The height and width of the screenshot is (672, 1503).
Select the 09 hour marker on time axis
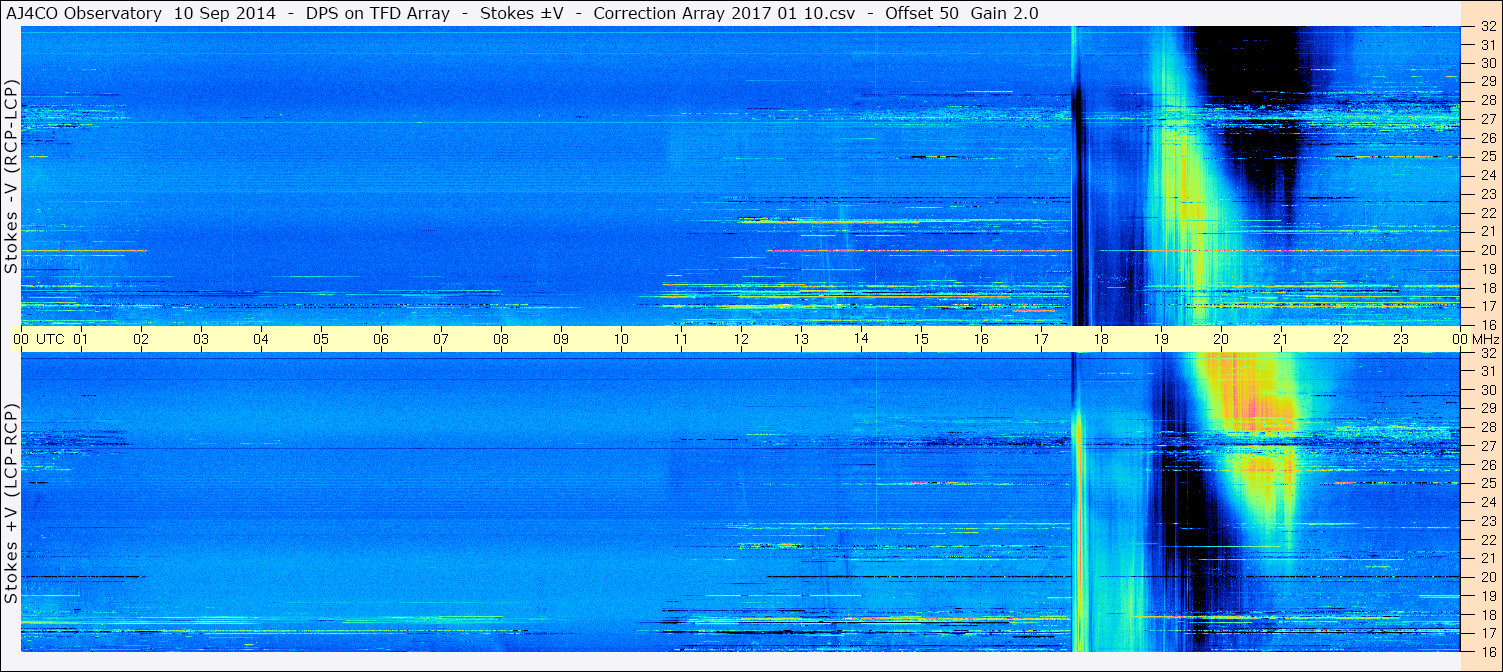561,339
